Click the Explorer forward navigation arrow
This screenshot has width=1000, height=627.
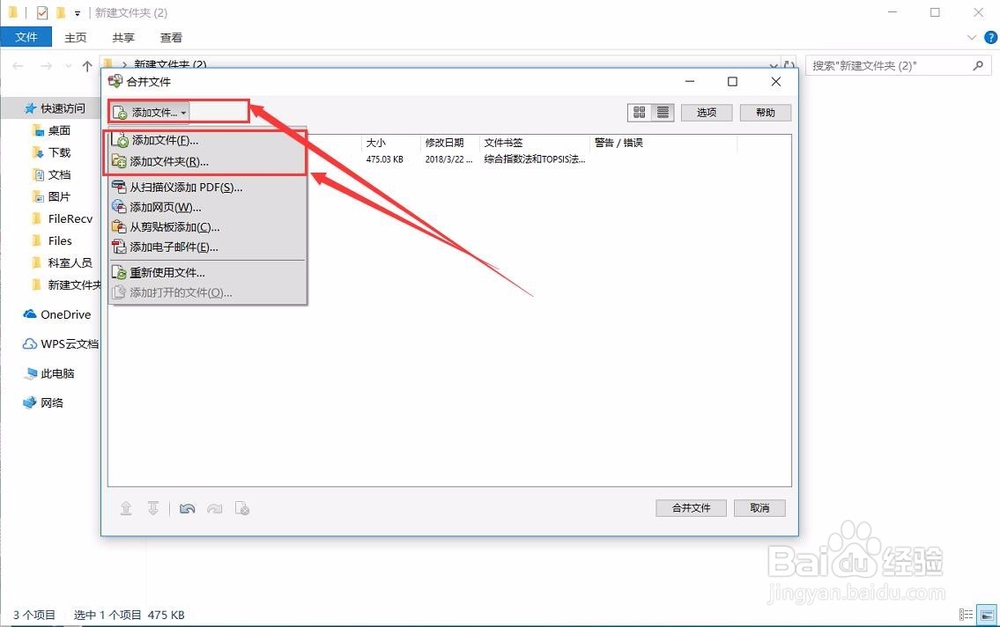(46, 66)
